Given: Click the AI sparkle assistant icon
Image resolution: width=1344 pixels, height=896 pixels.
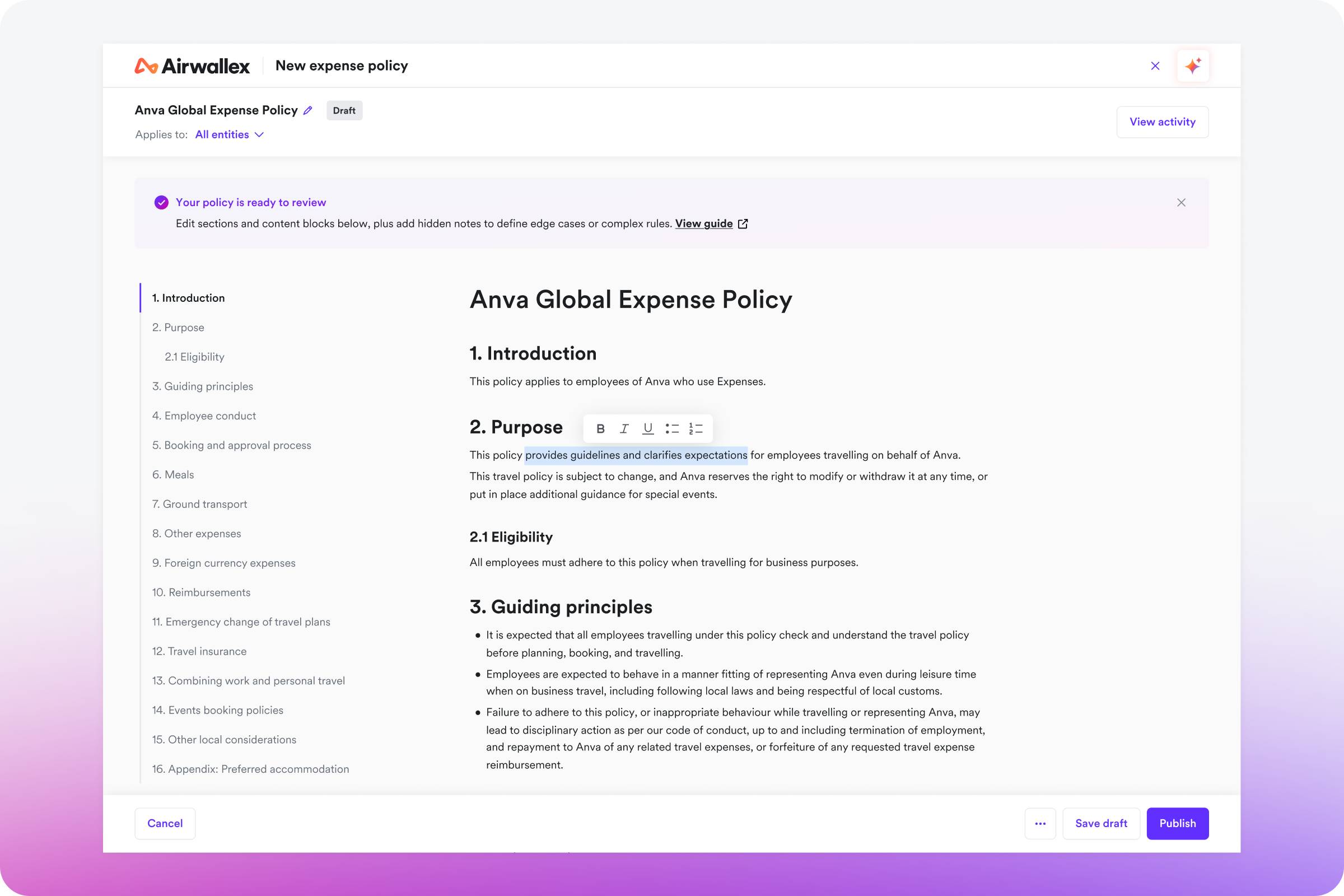Looking at the screenshot, I should point(1193,66).
